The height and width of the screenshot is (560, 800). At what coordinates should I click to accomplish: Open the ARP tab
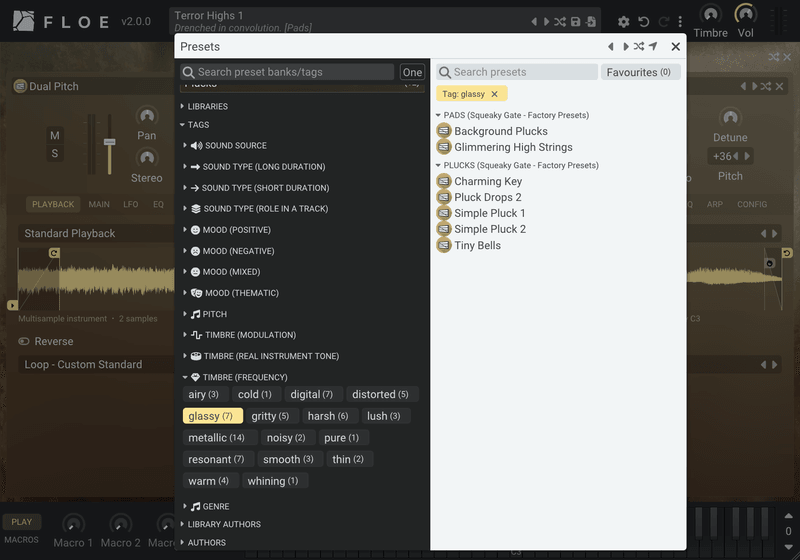pyautogui.click(x=715, y=204)
